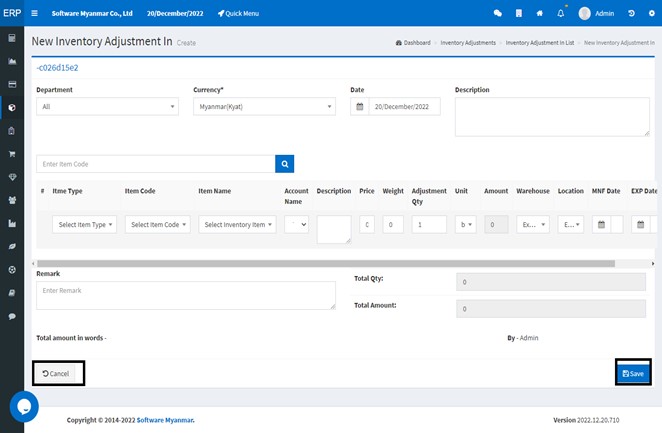Click the Total Amount field
662x433 pixels.
coord(551,309)
